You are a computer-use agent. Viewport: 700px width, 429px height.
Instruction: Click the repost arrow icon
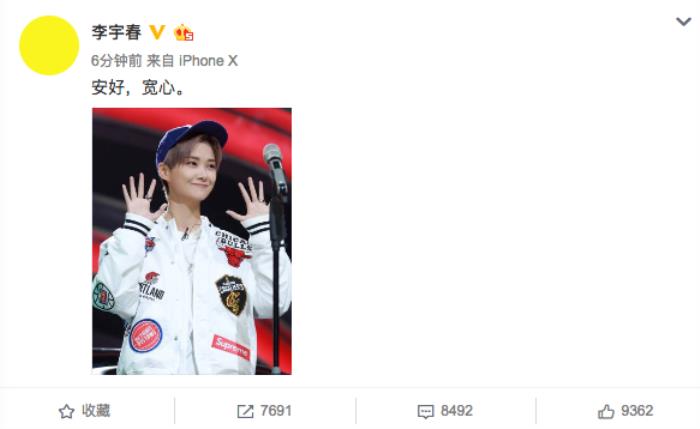point(245,411)
